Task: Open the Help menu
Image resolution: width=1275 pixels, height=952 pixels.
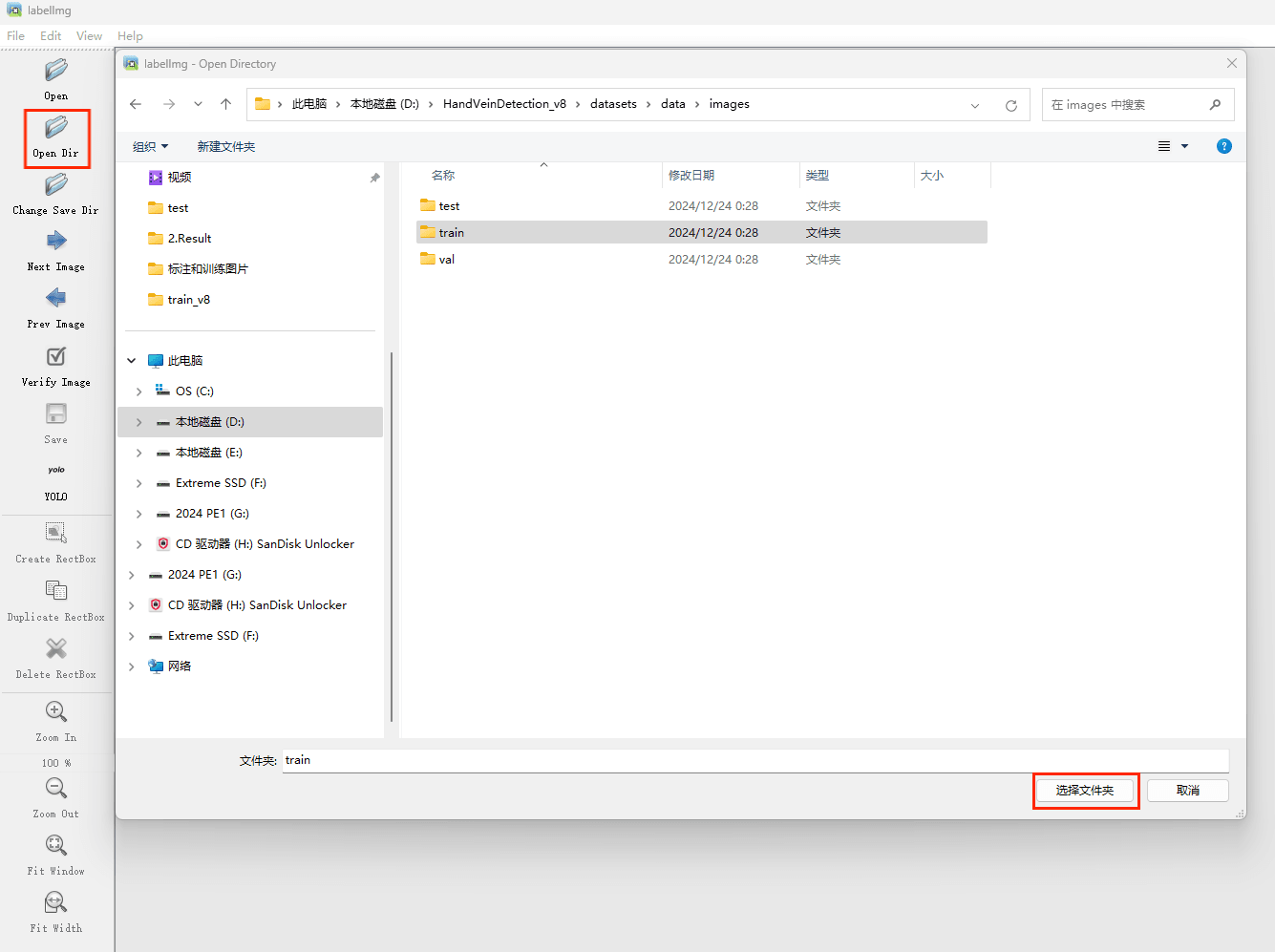Action: (130, 36)
